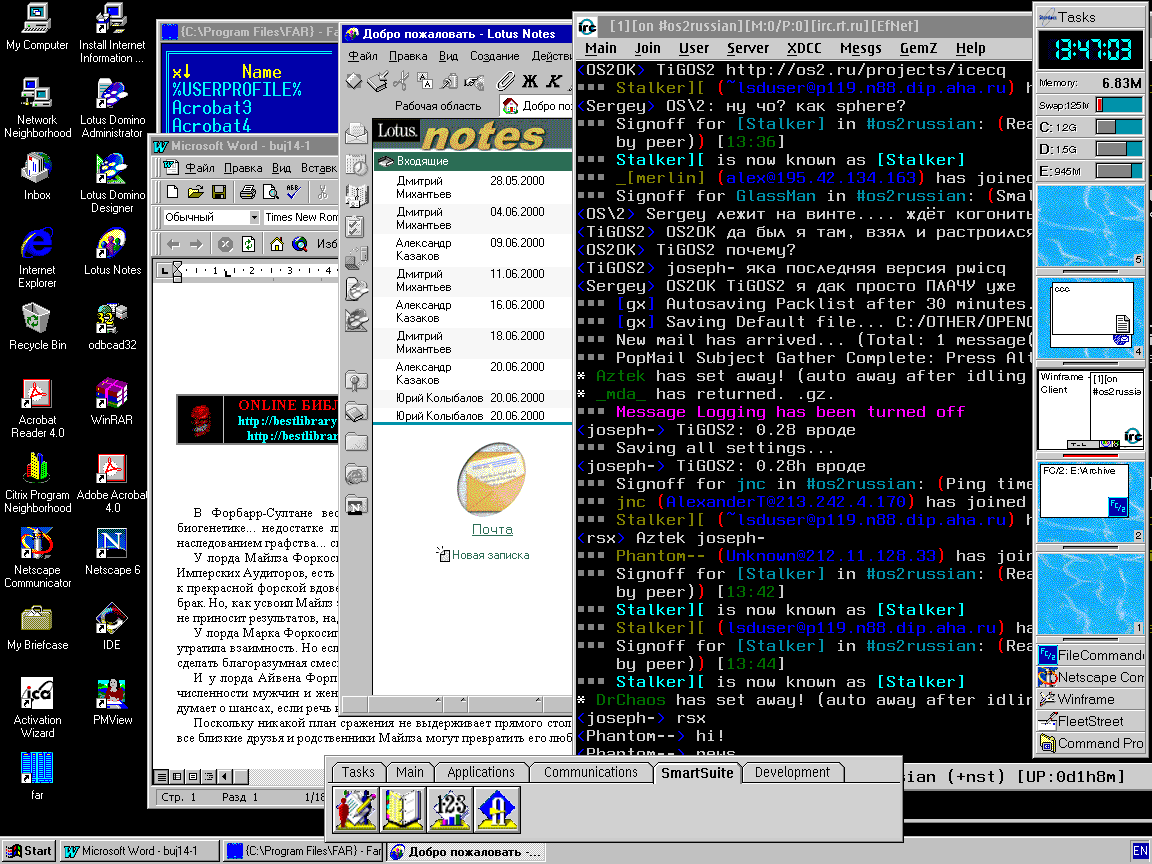Select FleetStreet in the Tasks panel list

click(x=1091, y=721)
